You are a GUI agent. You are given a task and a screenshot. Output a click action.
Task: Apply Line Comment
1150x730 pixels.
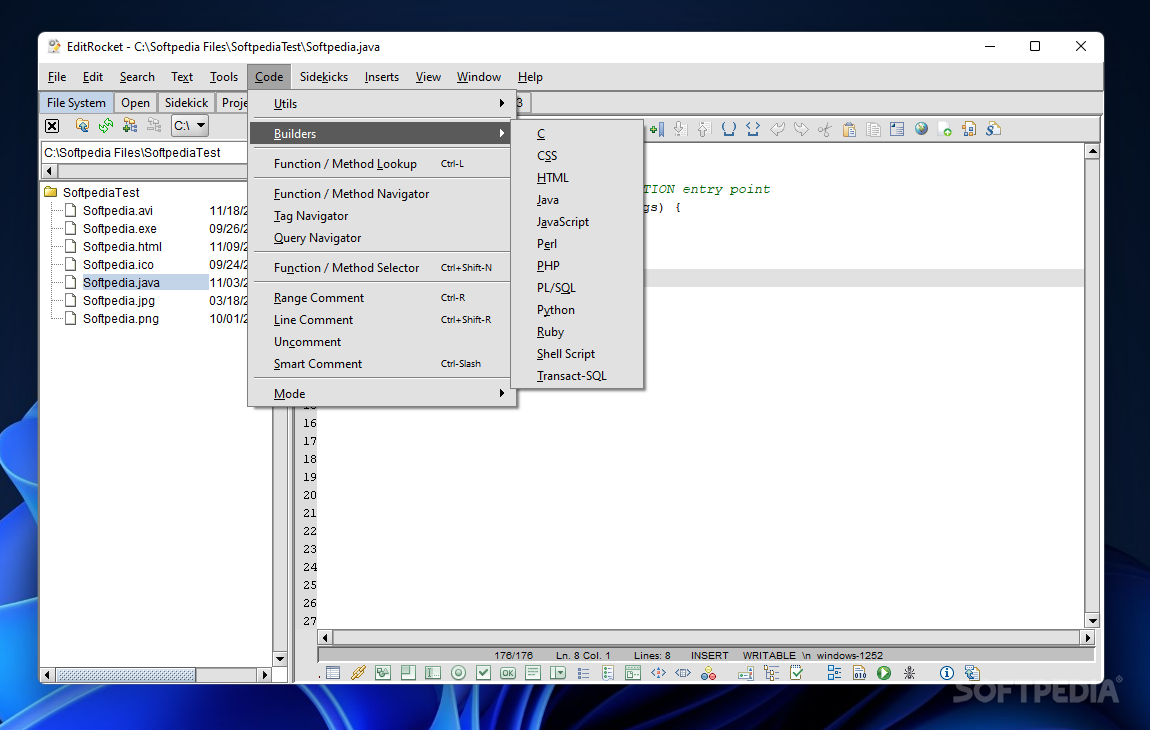pyautogui.click(x=381, y=320)
